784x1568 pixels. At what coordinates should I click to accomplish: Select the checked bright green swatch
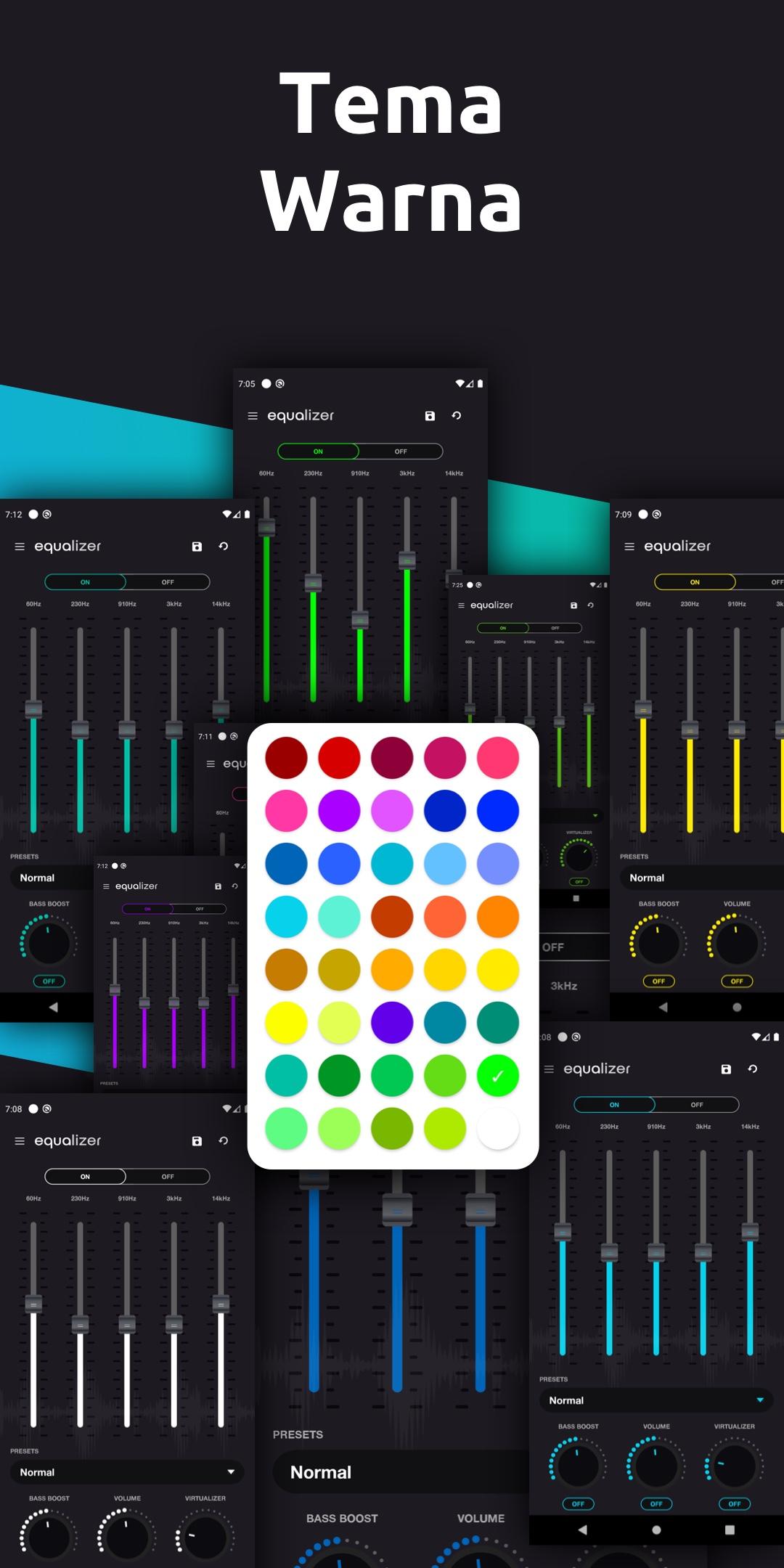498,1076
